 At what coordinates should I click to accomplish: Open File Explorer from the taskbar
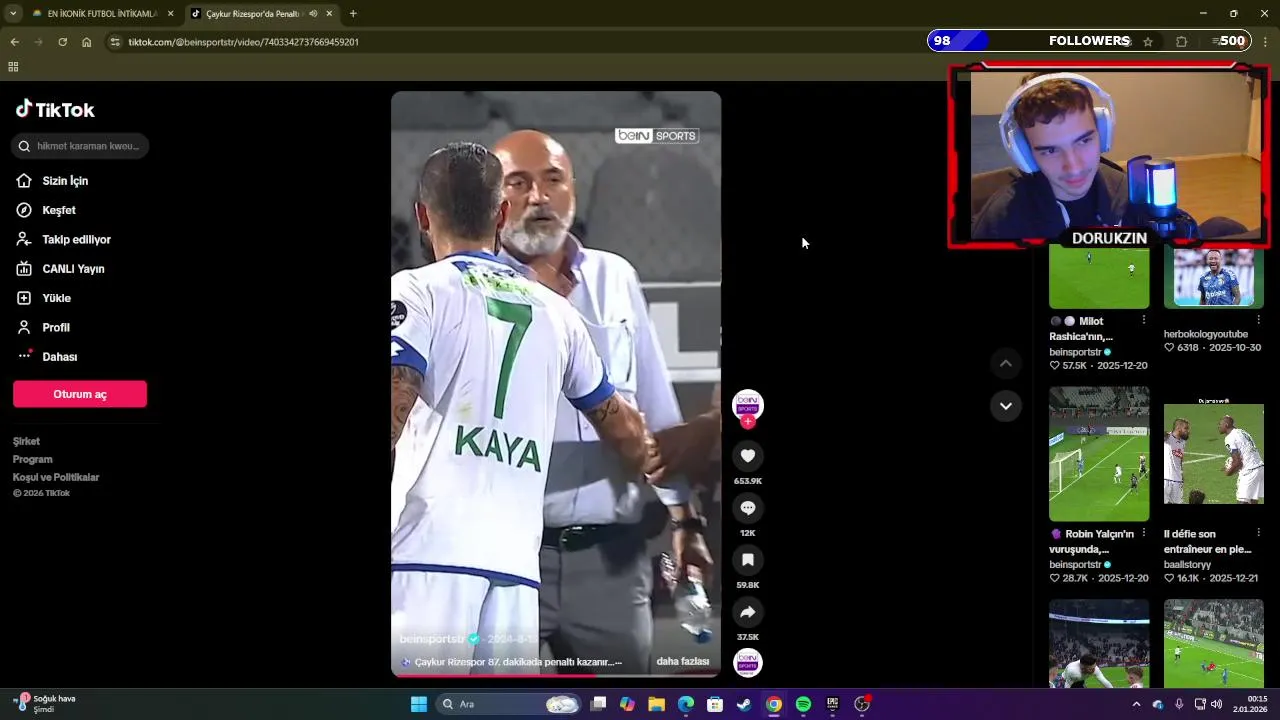[656, 704]
